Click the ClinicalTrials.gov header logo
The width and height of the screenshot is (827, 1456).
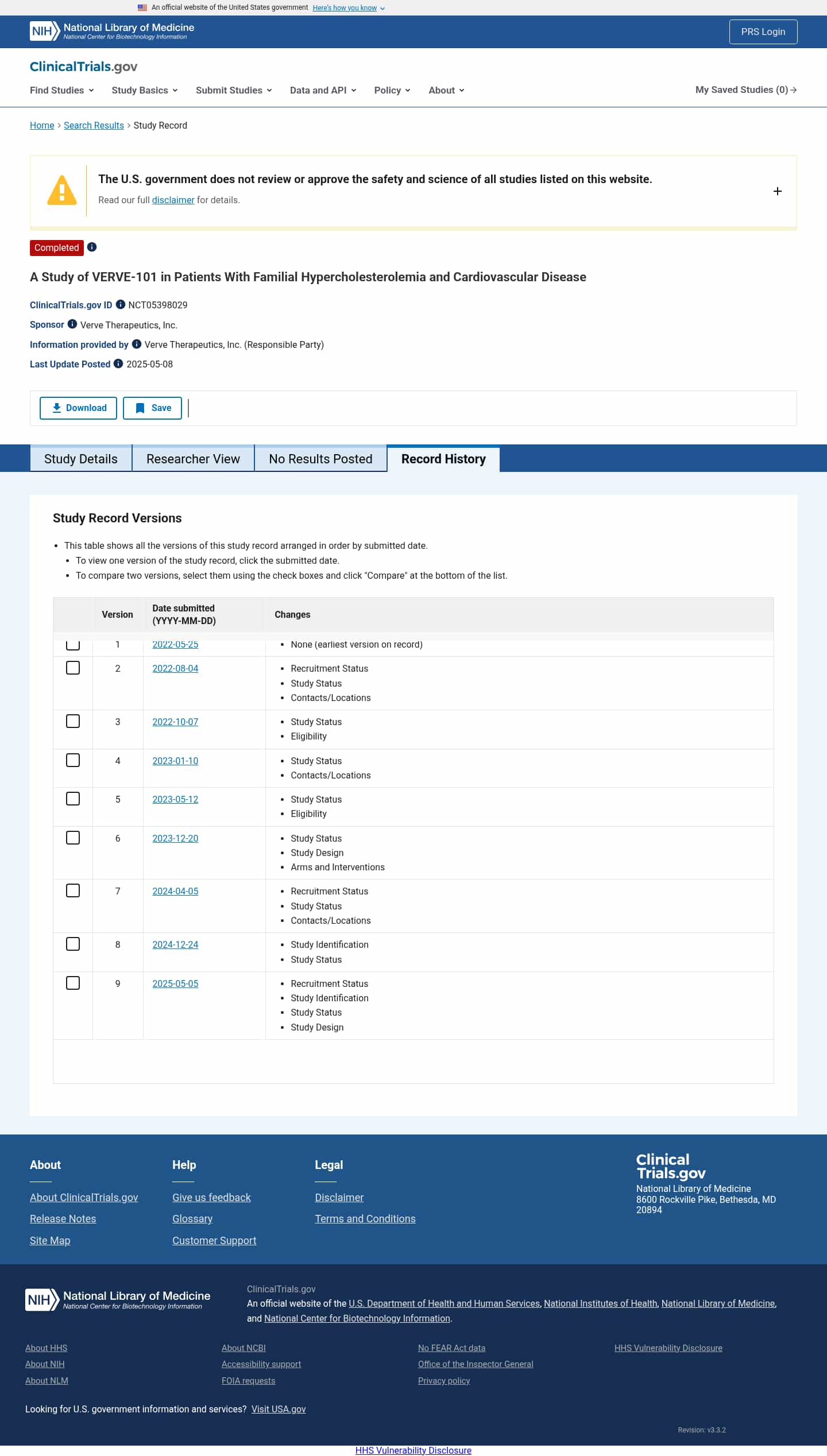point(84,67)
